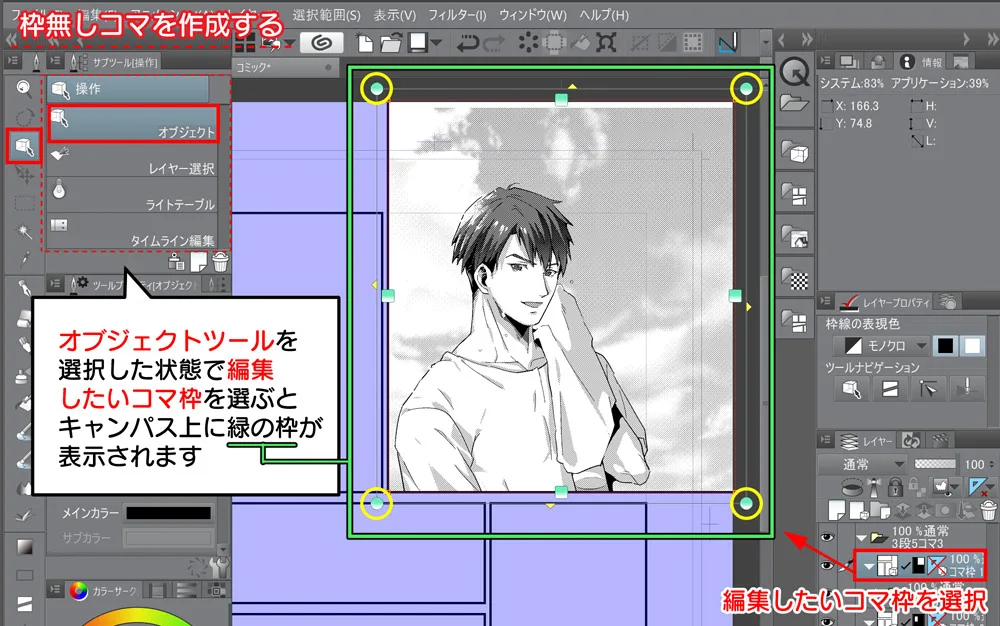Delete layer with trash icon in Layer panel
The height and width of the screenshot is (626, 1000).
pos(988,510)
